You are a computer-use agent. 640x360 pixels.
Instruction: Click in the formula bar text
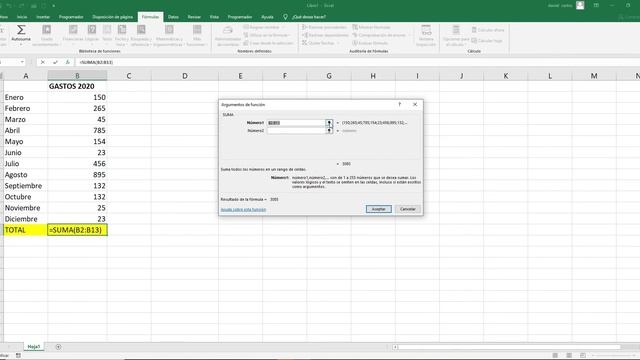96,62
